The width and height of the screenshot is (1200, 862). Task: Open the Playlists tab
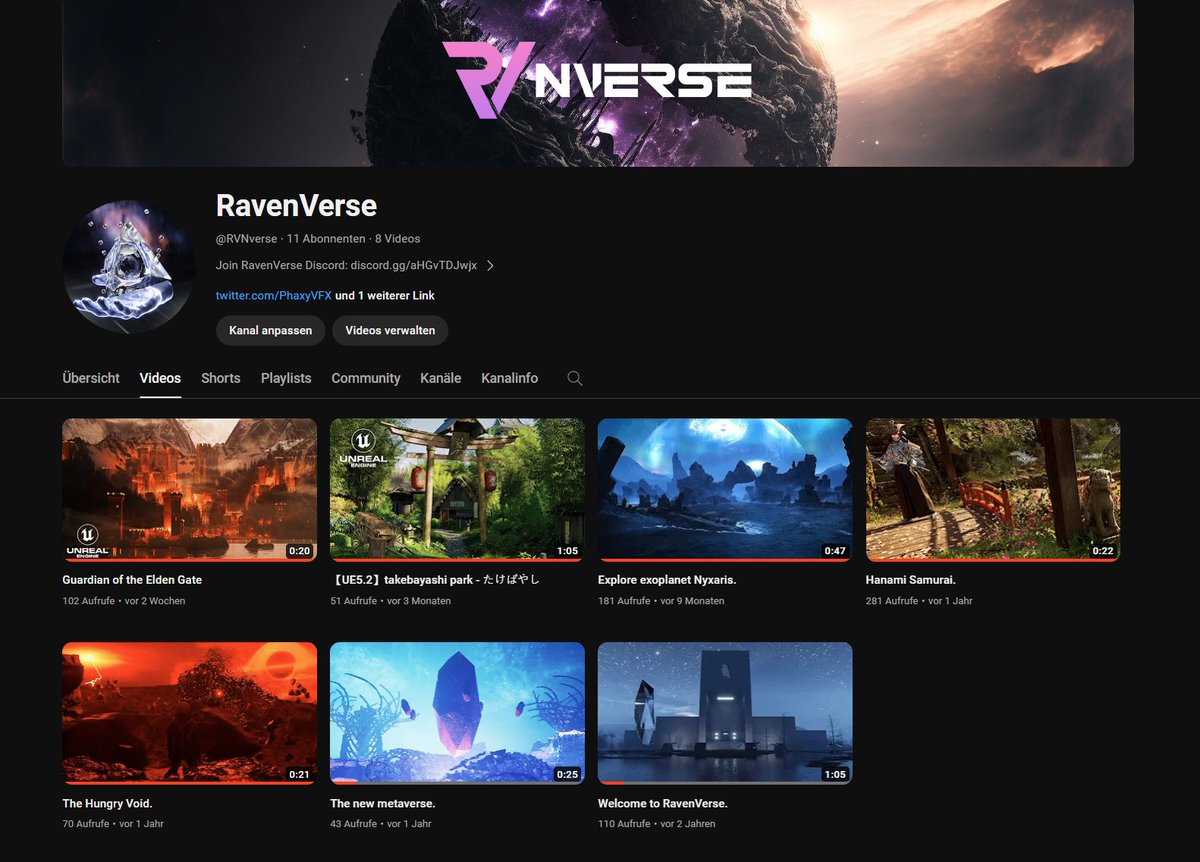point(285,378)
